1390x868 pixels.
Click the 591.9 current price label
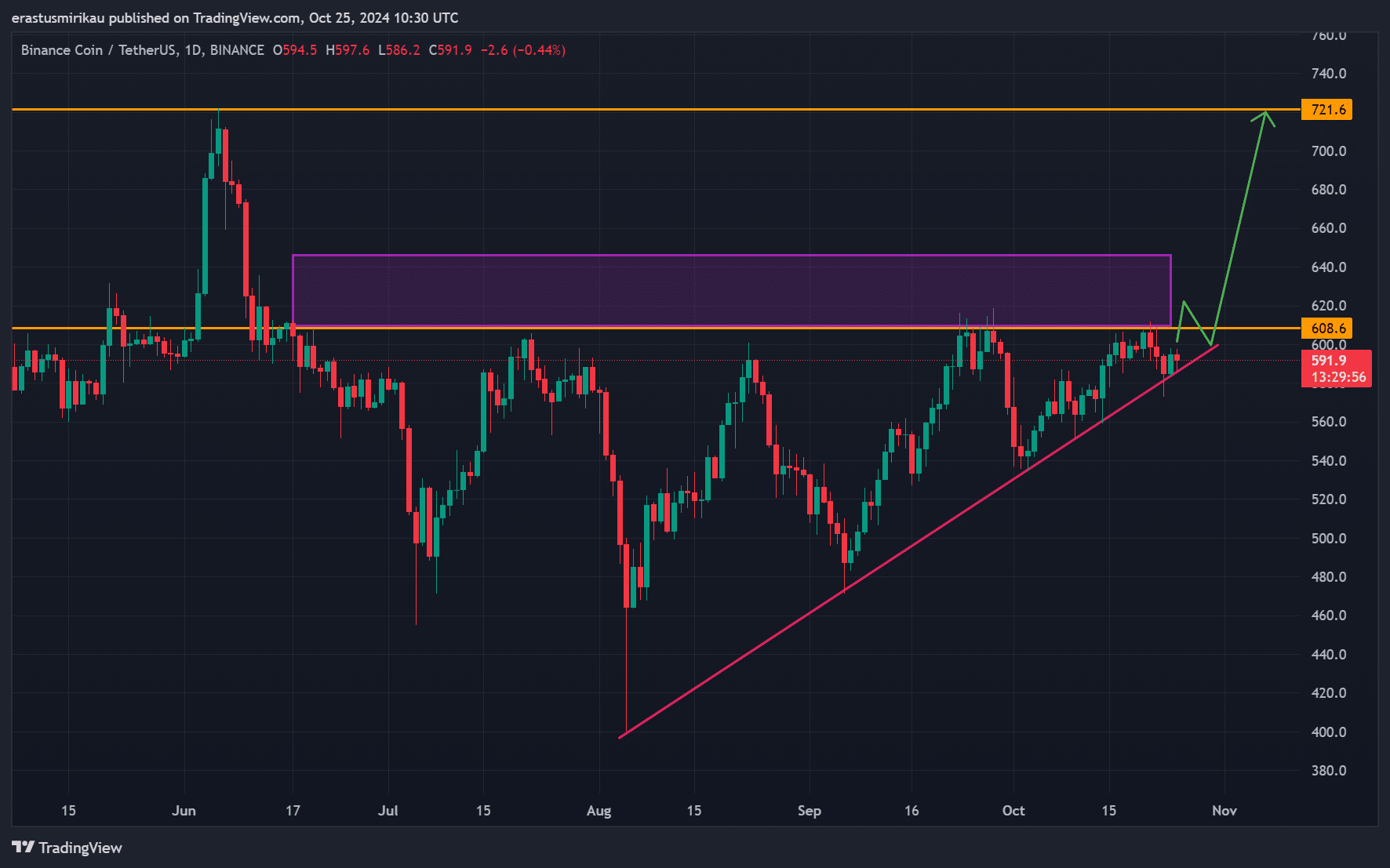(x=1329, y=360)
